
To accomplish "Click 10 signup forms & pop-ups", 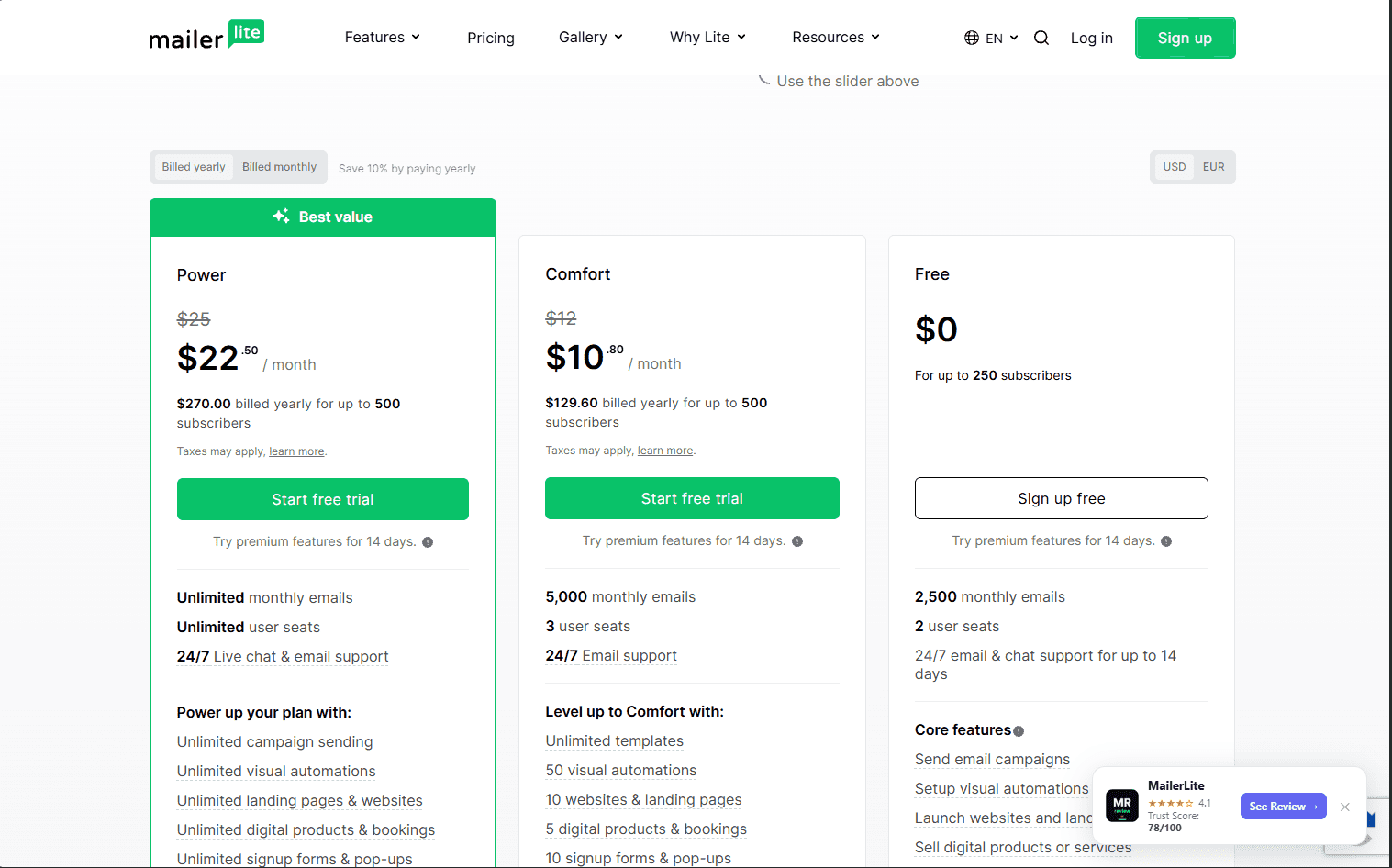I will point(639,858).
